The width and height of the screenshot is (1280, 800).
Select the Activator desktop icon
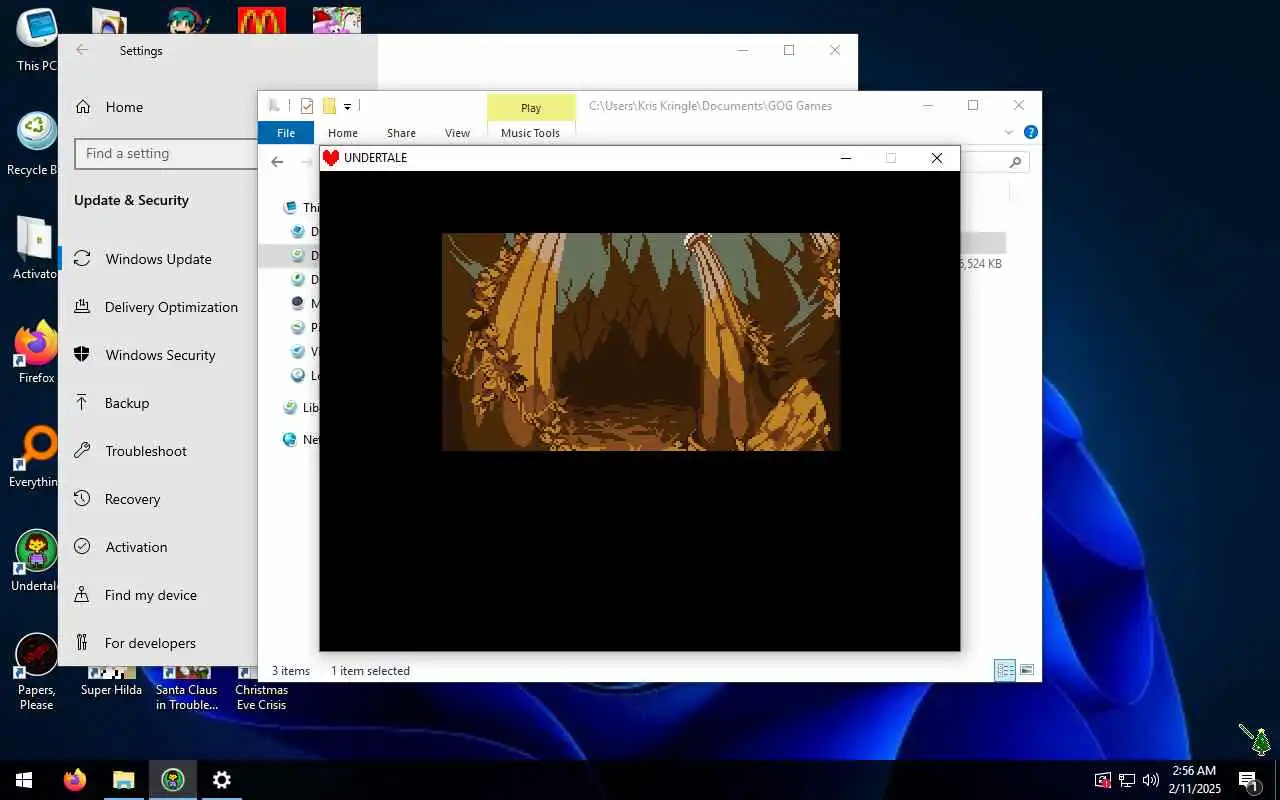click(36, 248)
